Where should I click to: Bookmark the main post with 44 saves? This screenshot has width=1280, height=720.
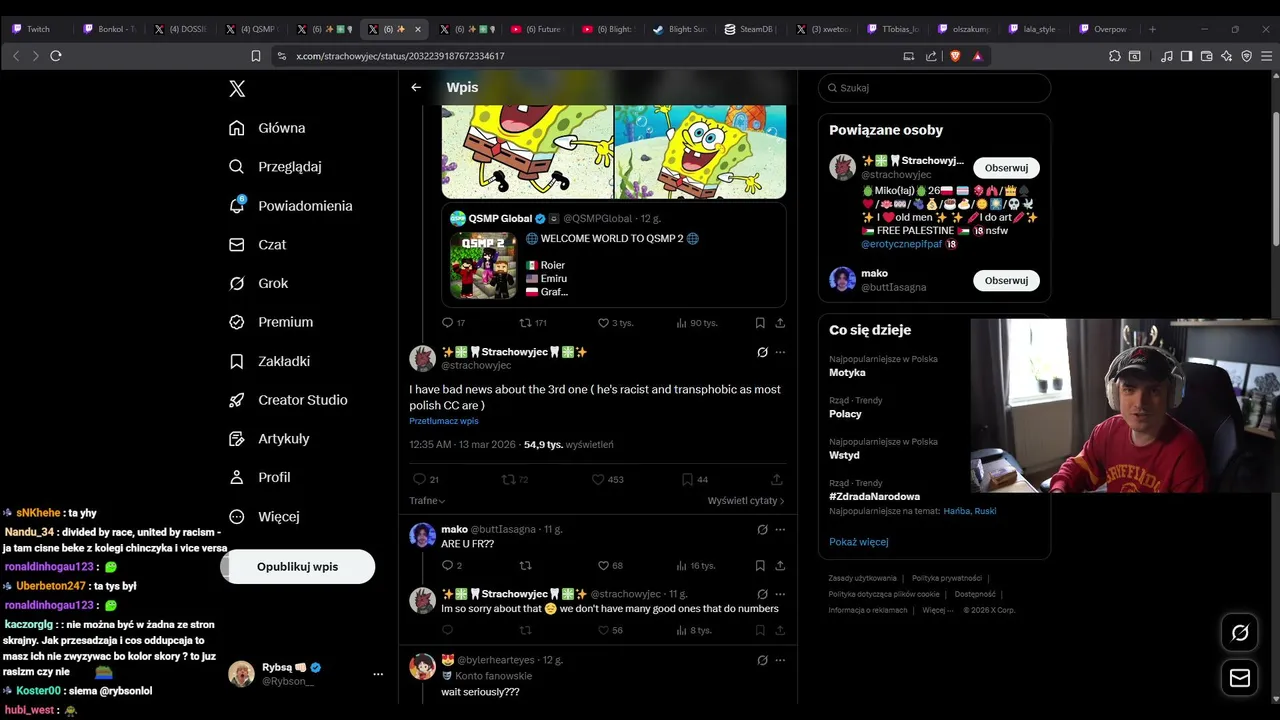pyautogui.click(x=694, y=480)
